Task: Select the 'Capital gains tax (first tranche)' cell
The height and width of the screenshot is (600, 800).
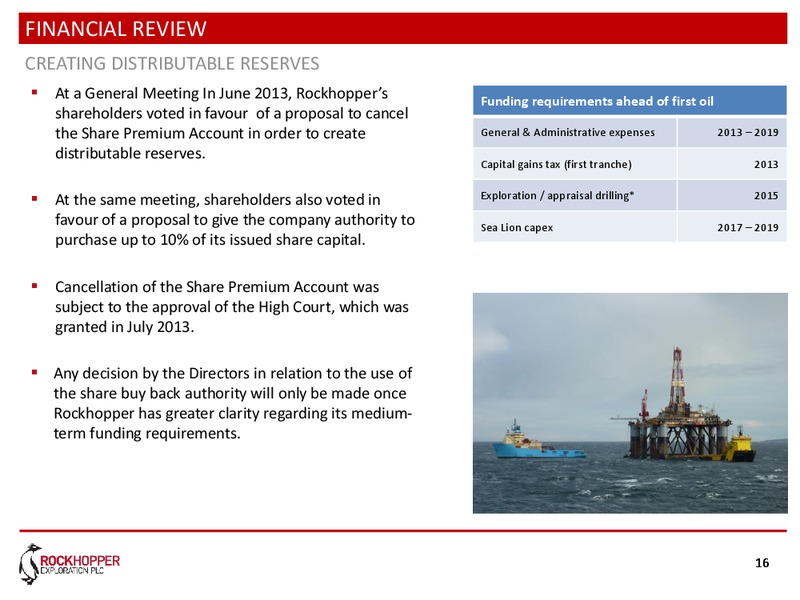Action: coord(574,164)
